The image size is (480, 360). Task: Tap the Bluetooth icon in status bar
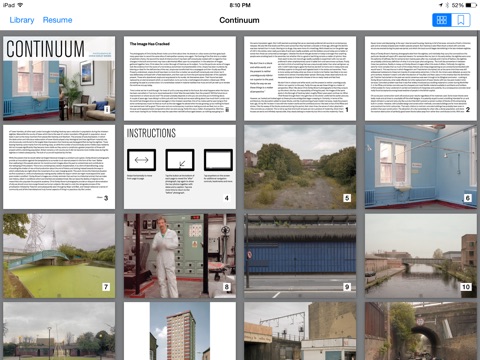click(447, 5)
